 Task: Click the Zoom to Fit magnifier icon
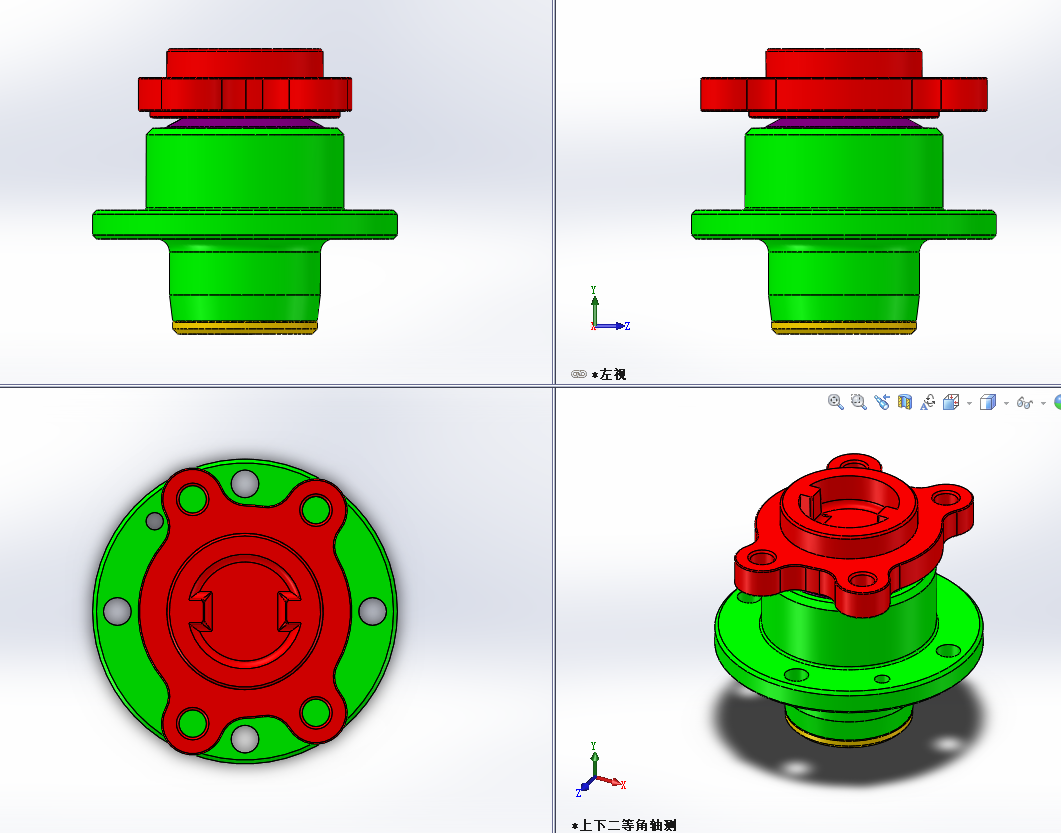[x=836, y=402]
